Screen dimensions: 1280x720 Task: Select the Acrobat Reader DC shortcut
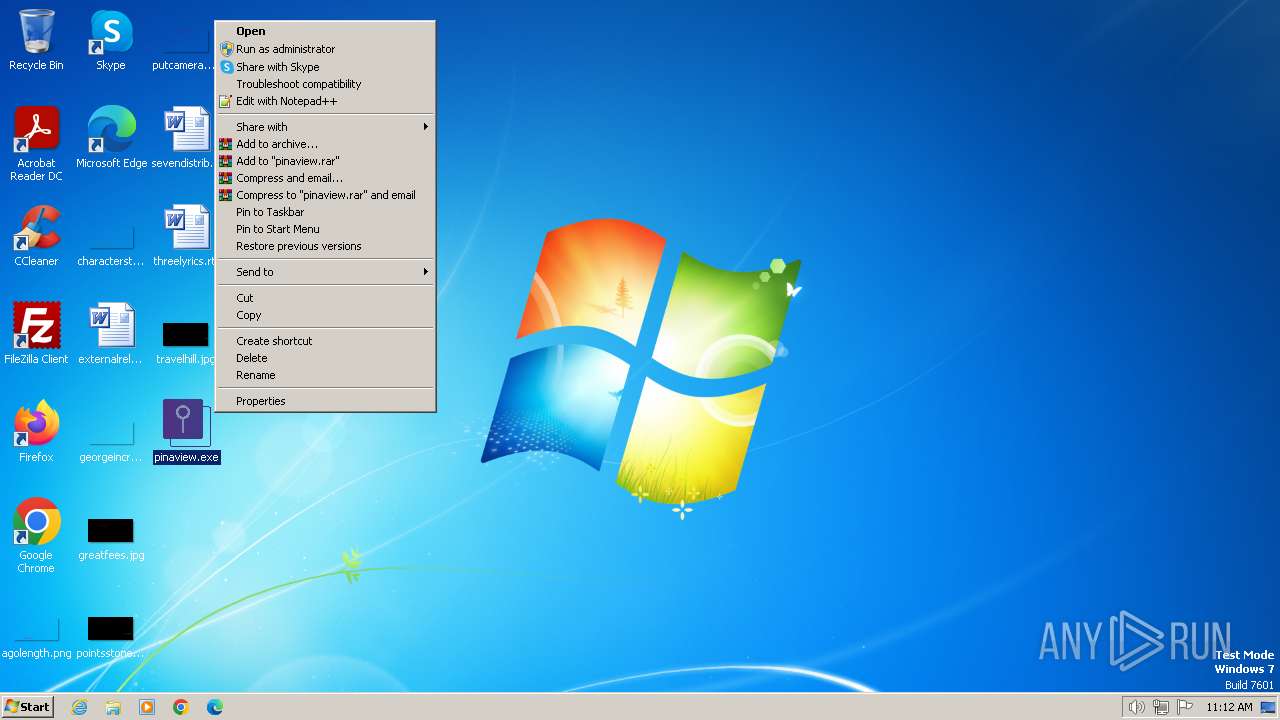(x=36, y=144)
